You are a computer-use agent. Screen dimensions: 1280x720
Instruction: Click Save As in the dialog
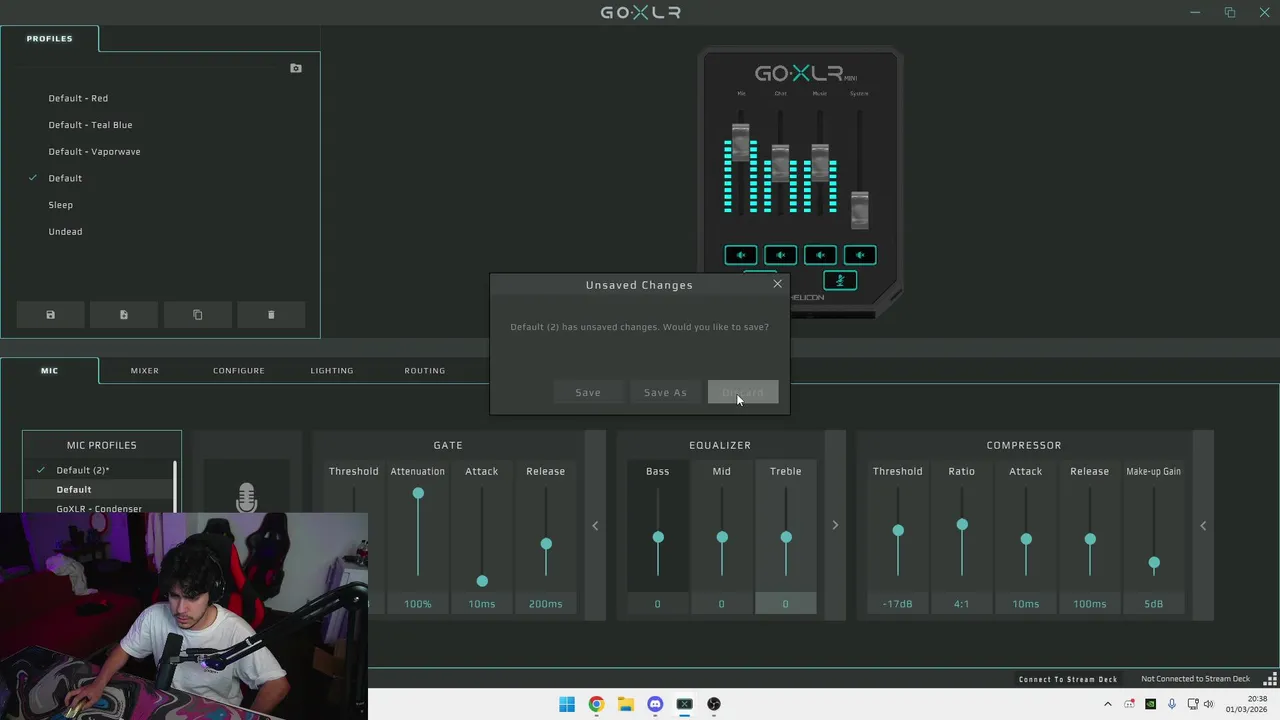pos(665,393)
